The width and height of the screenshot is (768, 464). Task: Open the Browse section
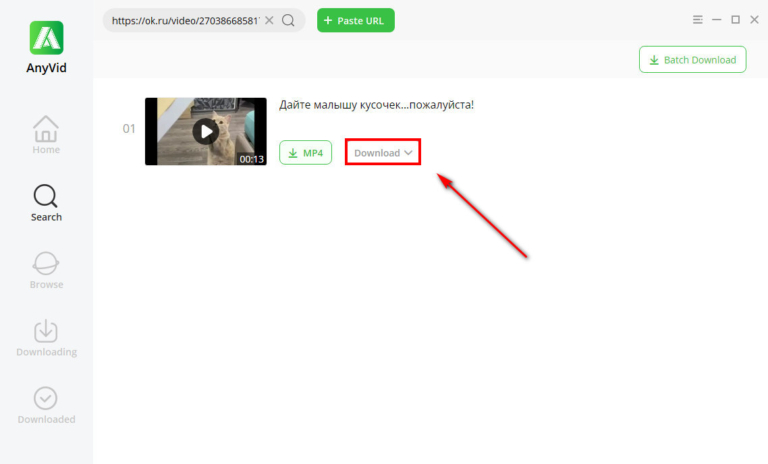coord(46,270)
